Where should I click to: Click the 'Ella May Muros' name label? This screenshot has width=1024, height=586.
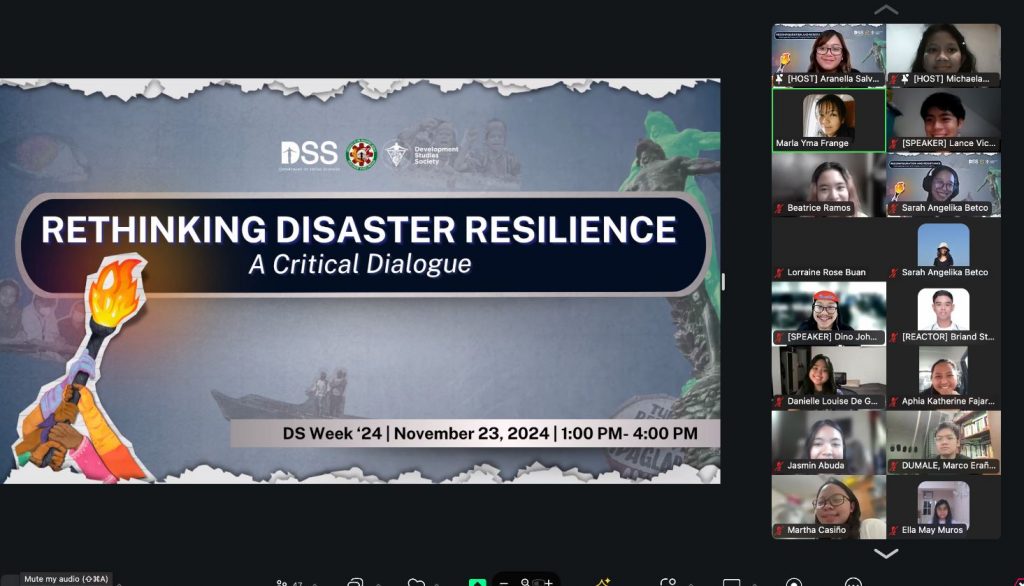click(x=932, y=530)
